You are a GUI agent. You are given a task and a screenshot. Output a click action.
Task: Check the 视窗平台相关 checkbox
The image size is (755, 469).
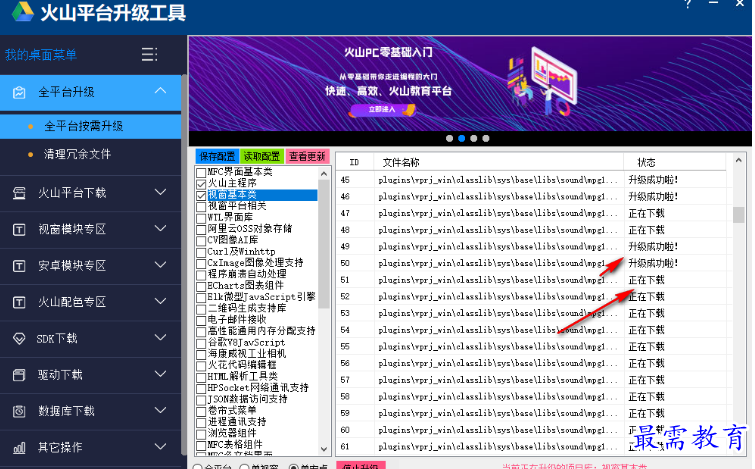pyautogui.click(x=201, y=207)
